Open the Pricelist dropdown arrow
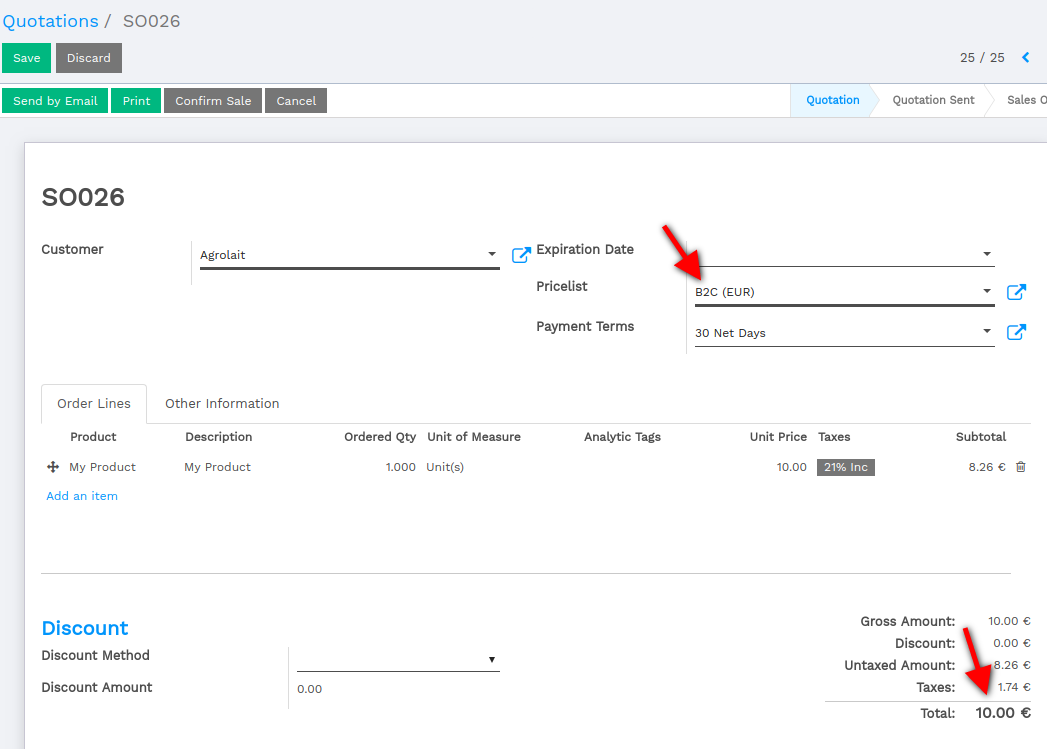This screenshot has width=1047, height=749. (986, 291)
